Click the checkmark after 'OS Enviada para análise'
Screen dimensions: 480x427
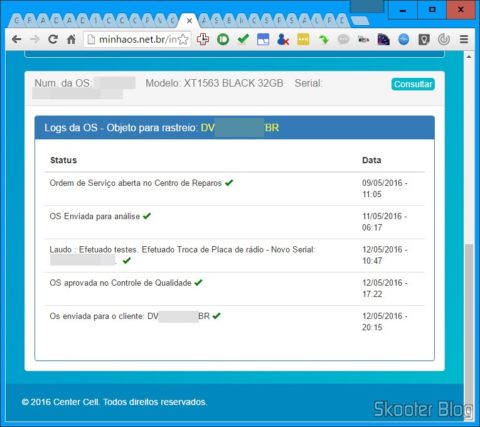click(147, 216)
